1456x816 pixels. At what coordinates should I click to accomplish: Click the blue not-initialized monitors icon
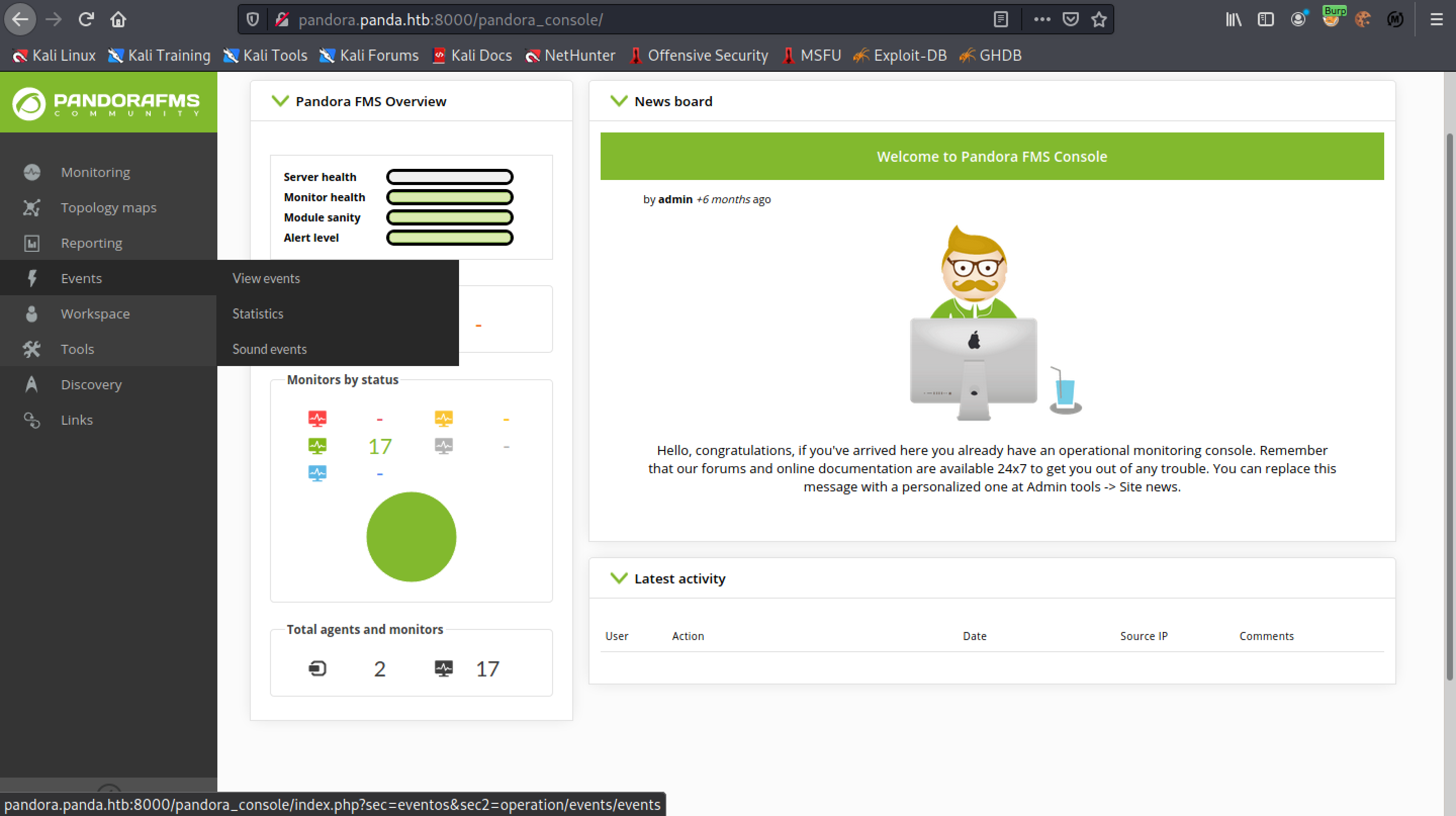(x=317, y=473)
